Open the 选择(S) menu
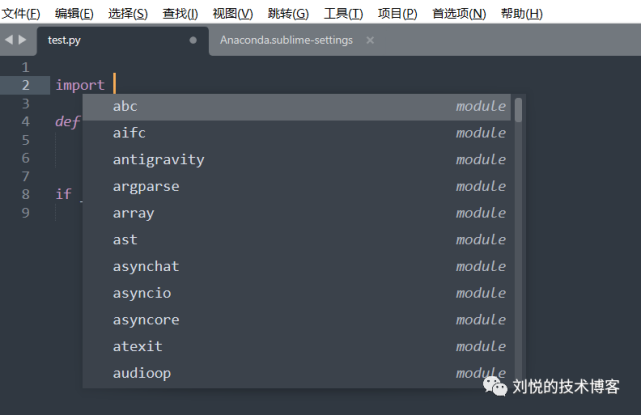This screenshot has width=641, height=415. click(128, 13)
